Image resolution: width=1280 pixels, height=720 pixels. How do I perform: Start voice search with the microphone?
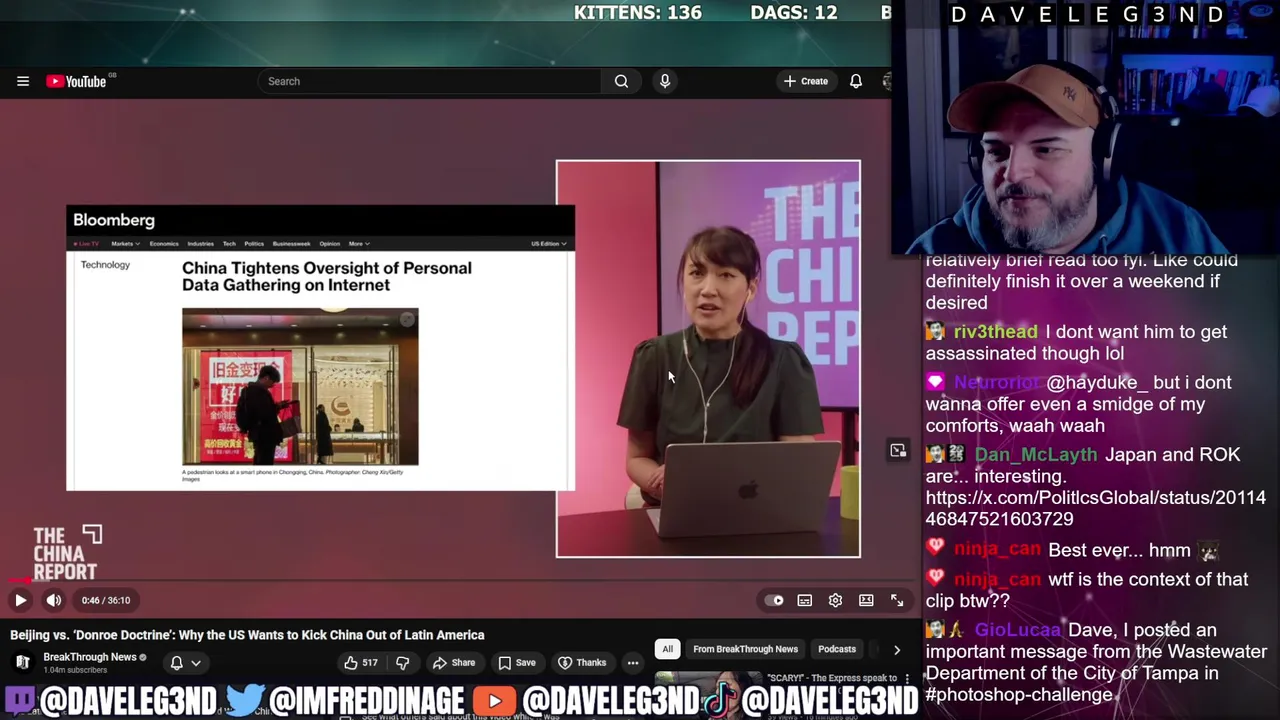[x=665, y=81]
